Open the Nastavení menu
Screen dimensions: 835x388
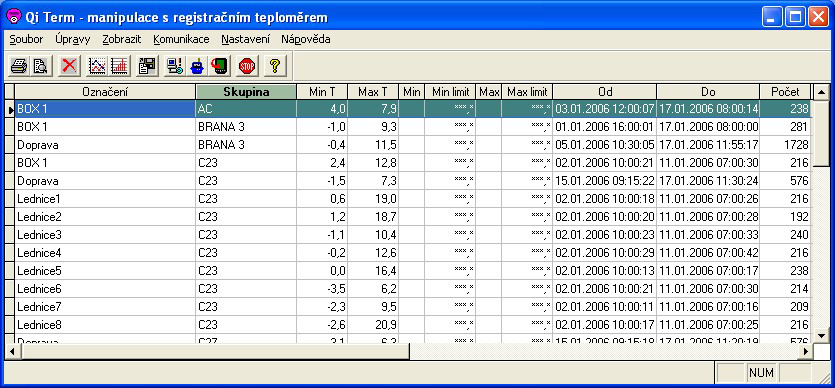pos(245,39)
